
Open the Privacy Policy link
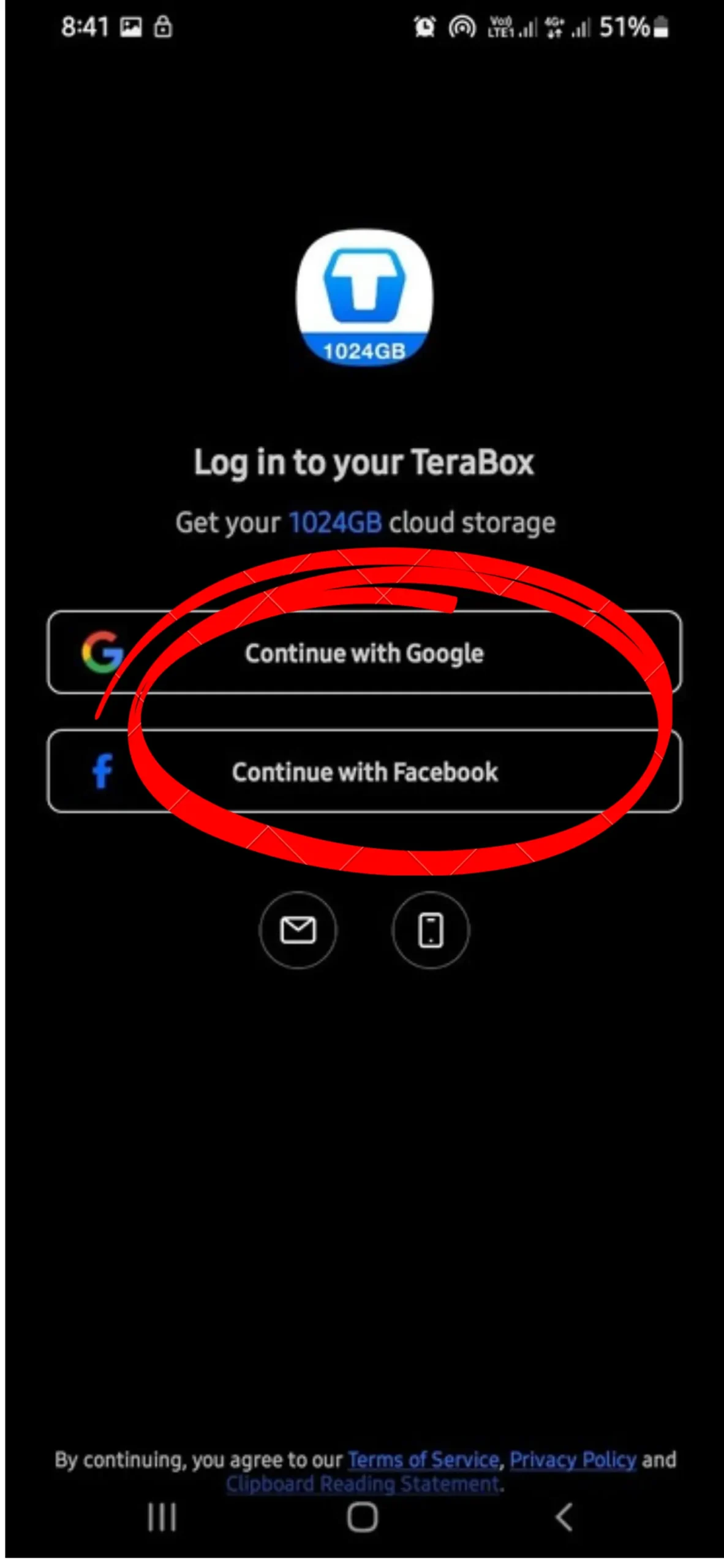click(573, 1460)
